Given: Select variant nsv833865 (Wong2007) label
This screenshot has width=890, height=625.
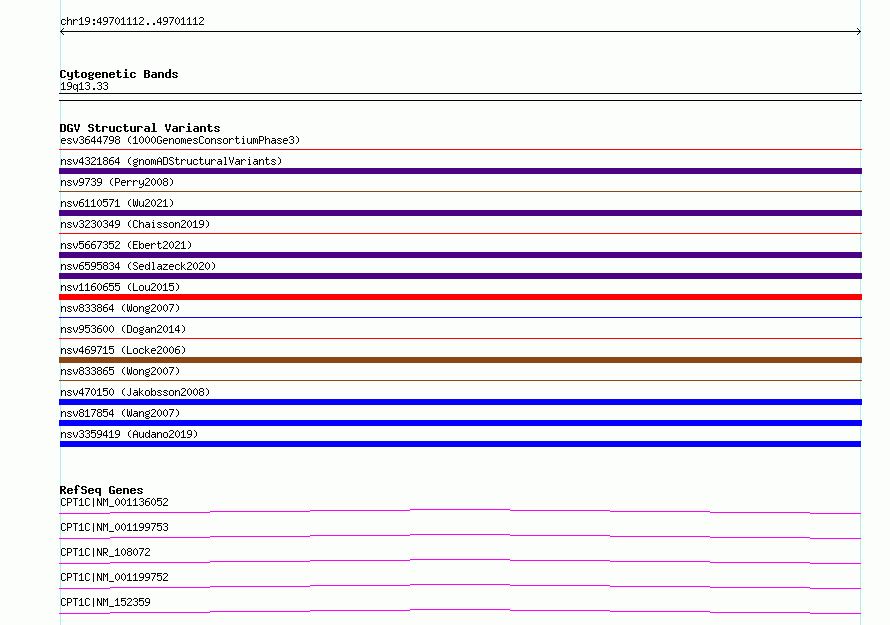Looking at the screenshot, I should [x=120, y=371].
